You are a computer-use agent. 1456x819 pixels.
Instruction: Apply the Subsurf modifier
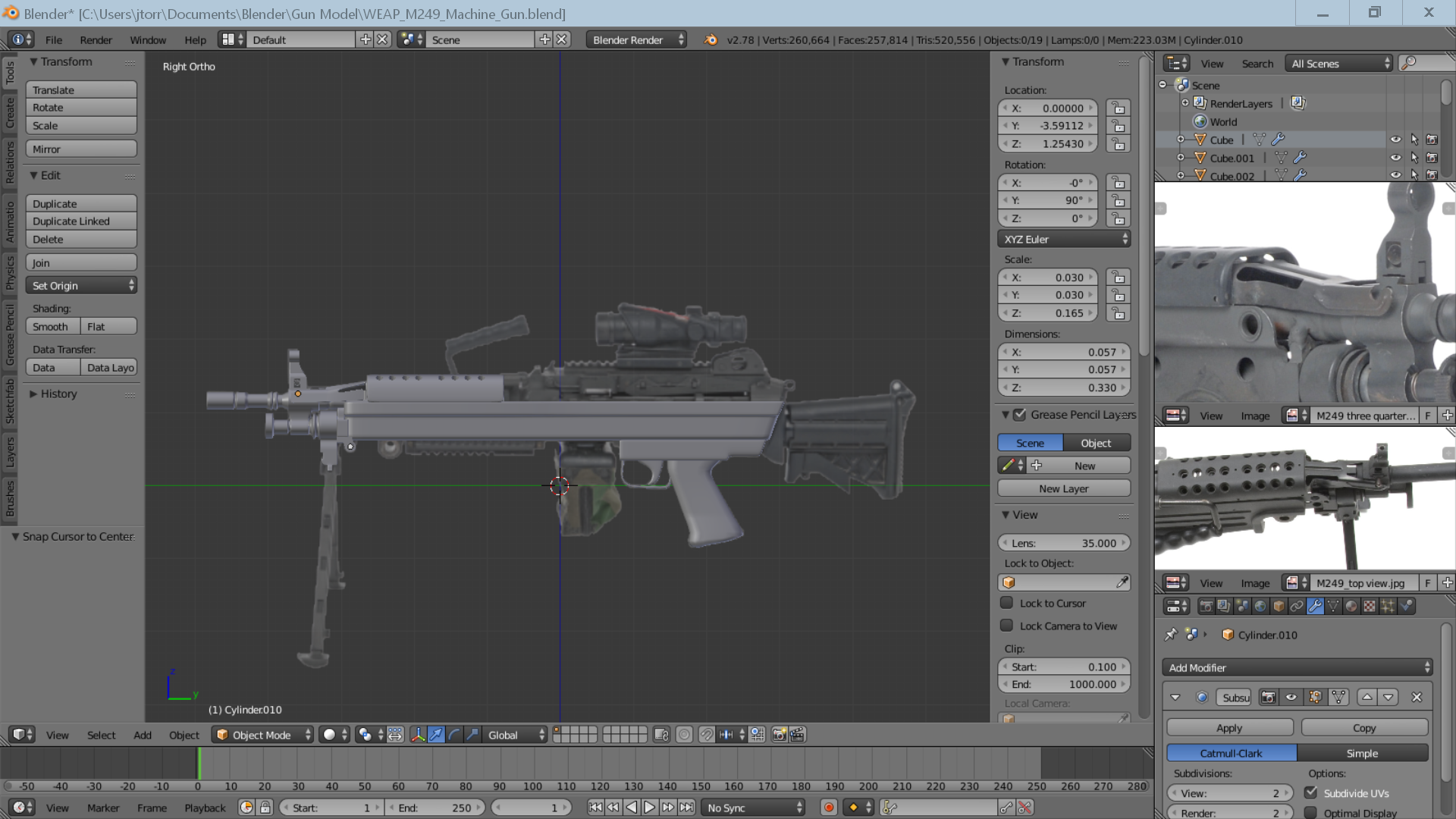click(1229, 728)
